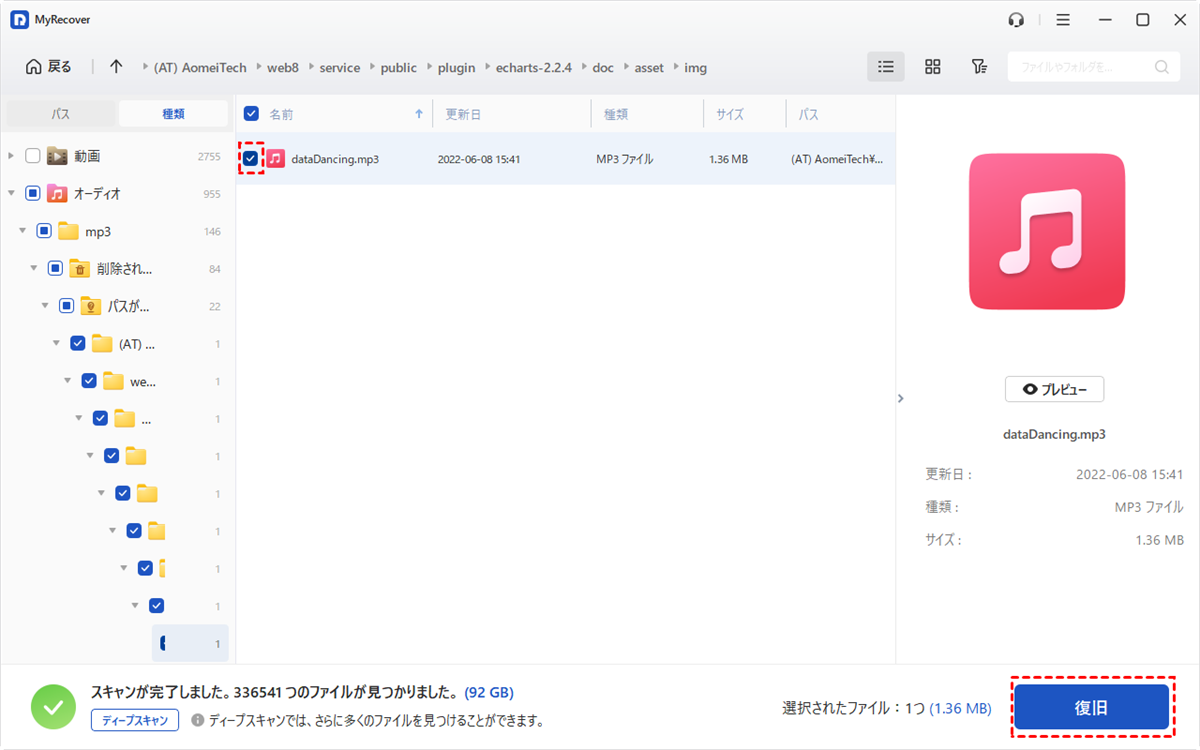Screen dimensions: 1200x750
Task: Click the headset support icon
Action: point(1016,20)
